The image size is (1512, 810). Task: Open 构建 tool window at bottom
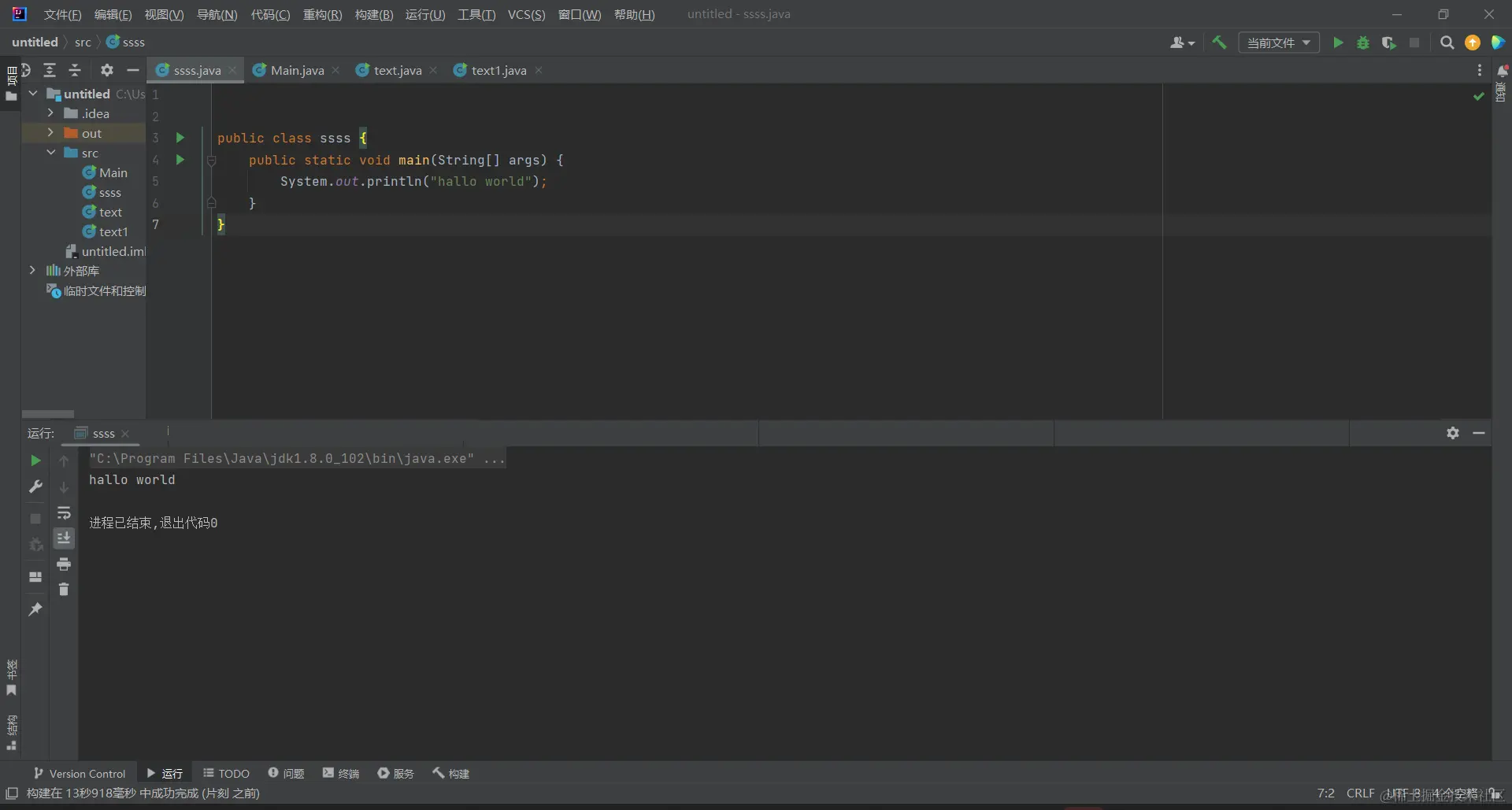coord(450,773)
